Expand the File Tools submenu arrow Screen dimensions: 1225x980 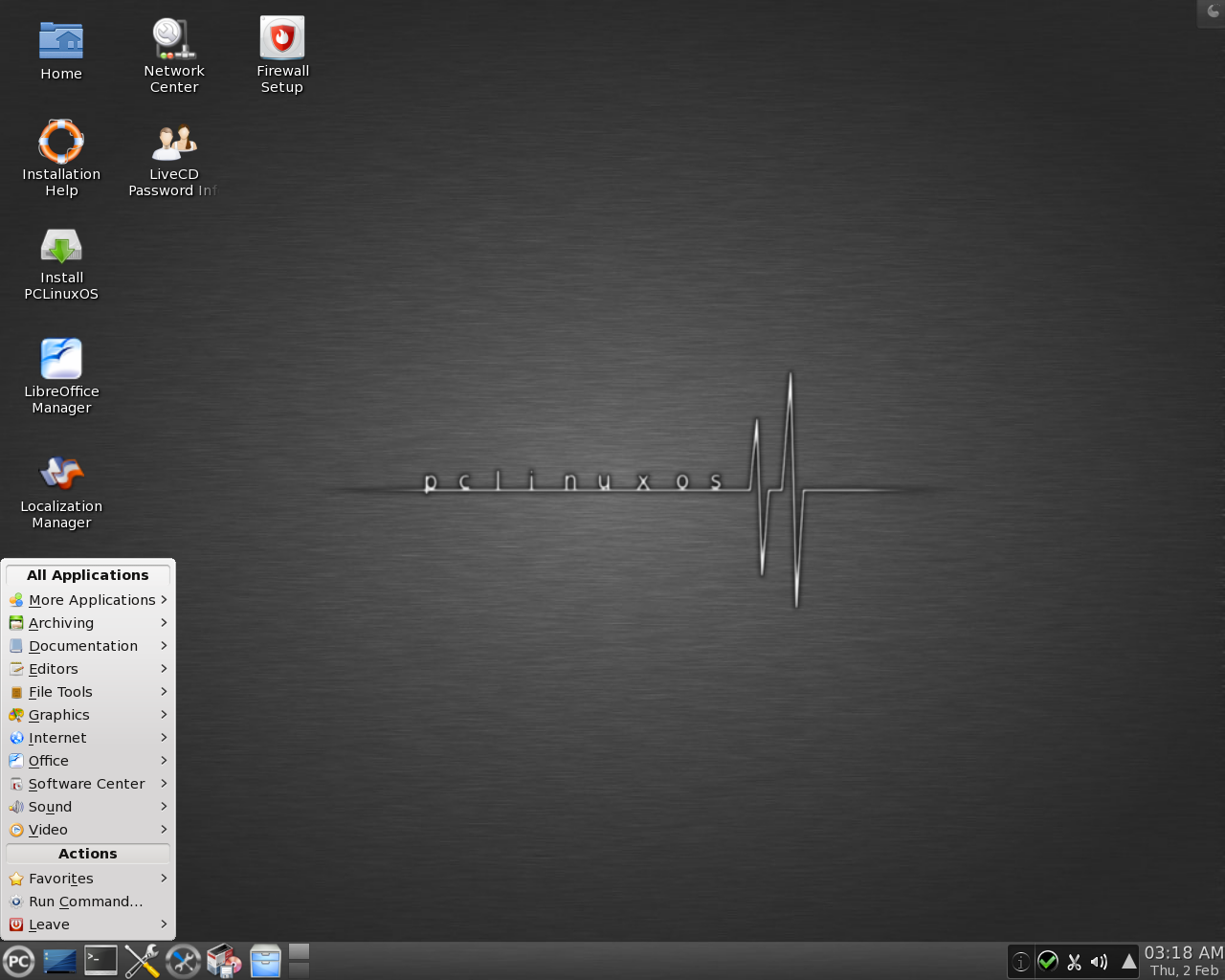pos(164,692)
